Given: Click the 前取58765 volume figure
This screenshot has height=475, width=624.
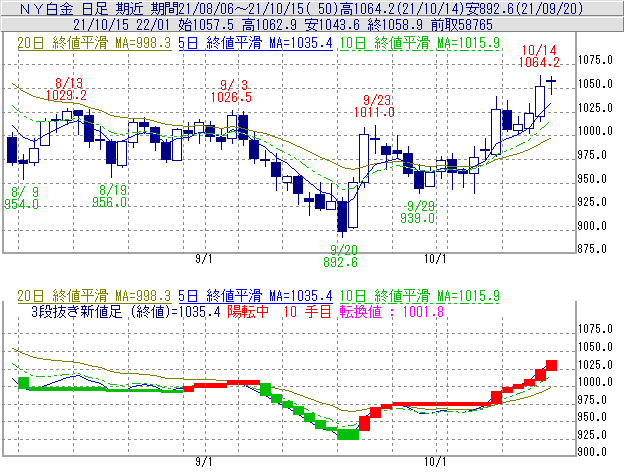Looking at the screenshot, I should coord(462,25).
